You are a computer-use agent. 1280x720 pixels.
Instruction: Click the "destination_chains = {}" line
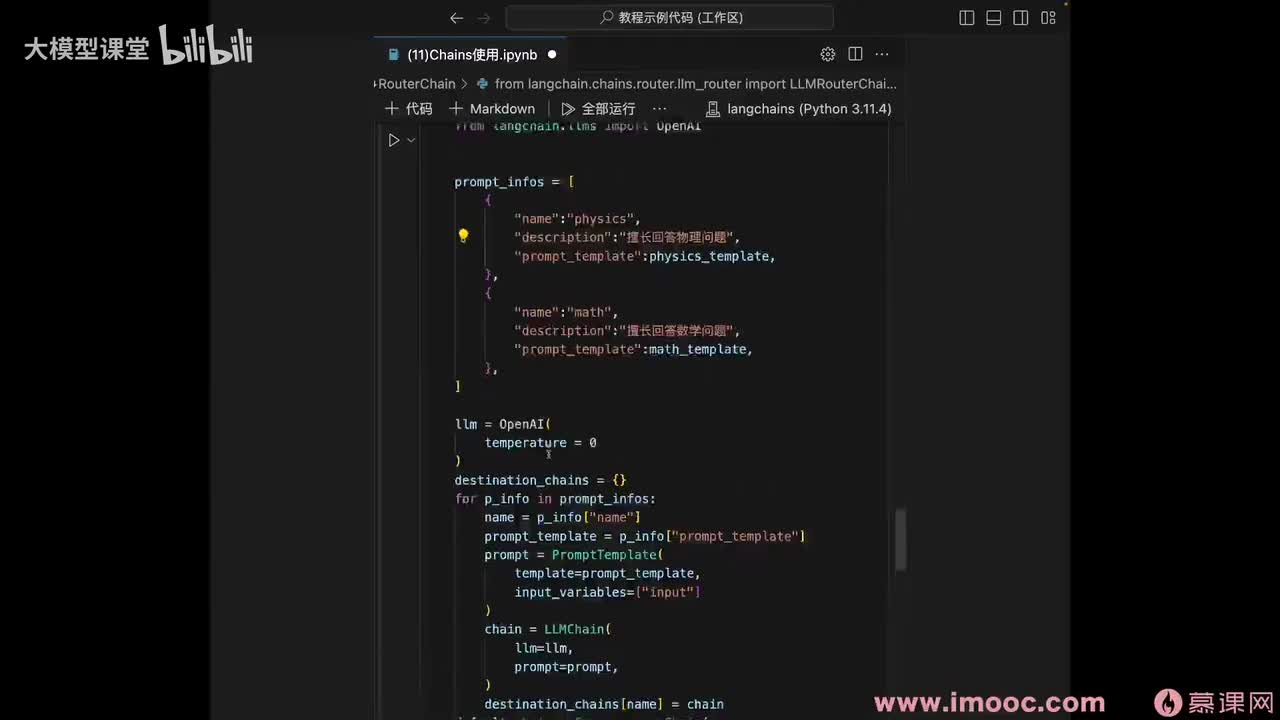541,480
